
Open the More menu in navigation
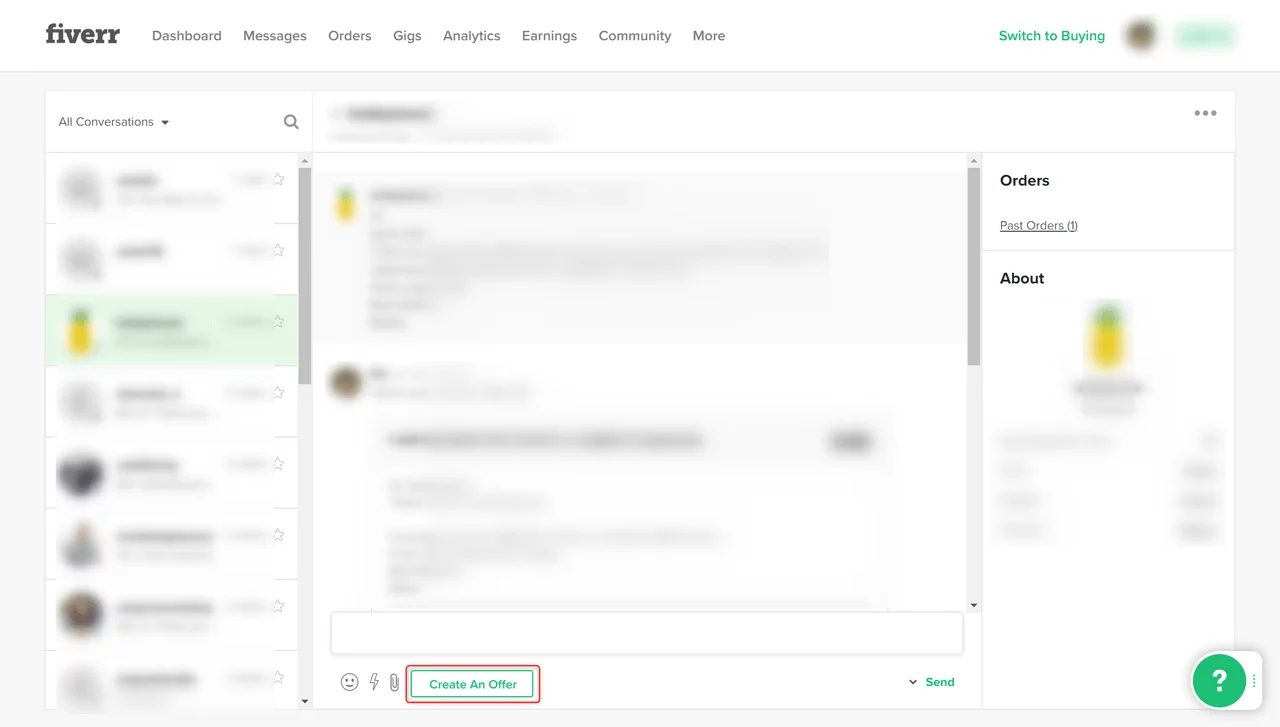(x=708, y=36)
